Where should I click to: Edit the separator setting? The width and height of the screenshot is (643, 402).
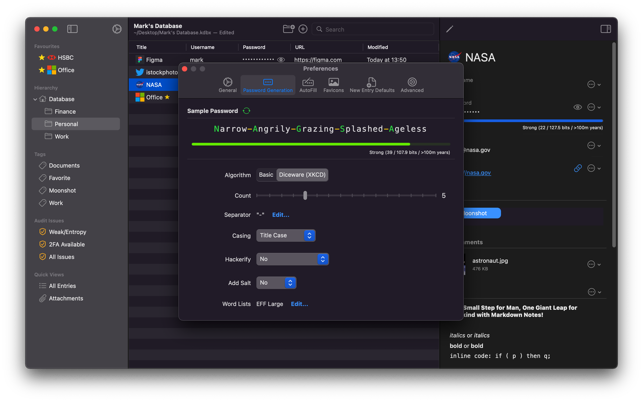(280, 215)
